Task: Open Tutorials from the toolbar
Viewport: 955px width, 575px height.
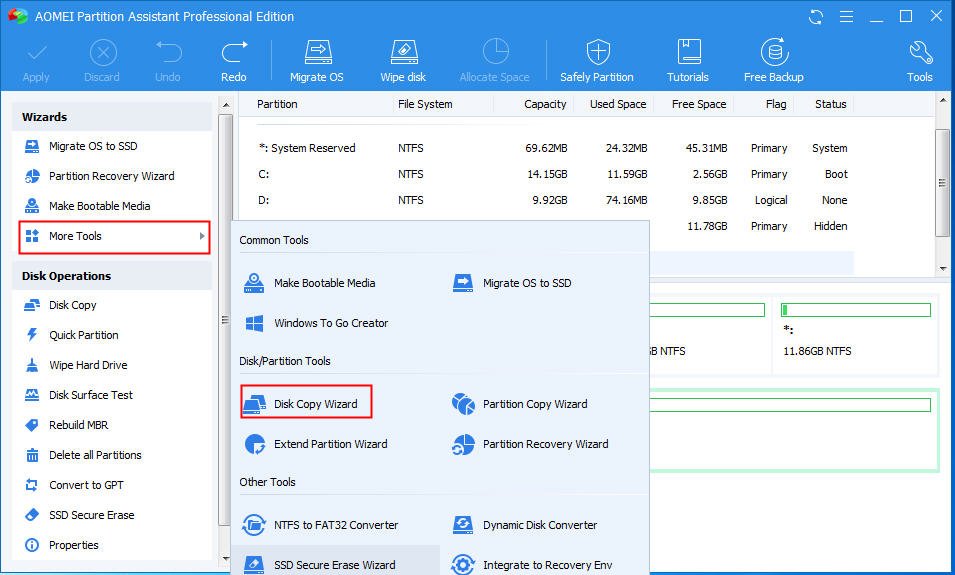Action: click(688, 60)
